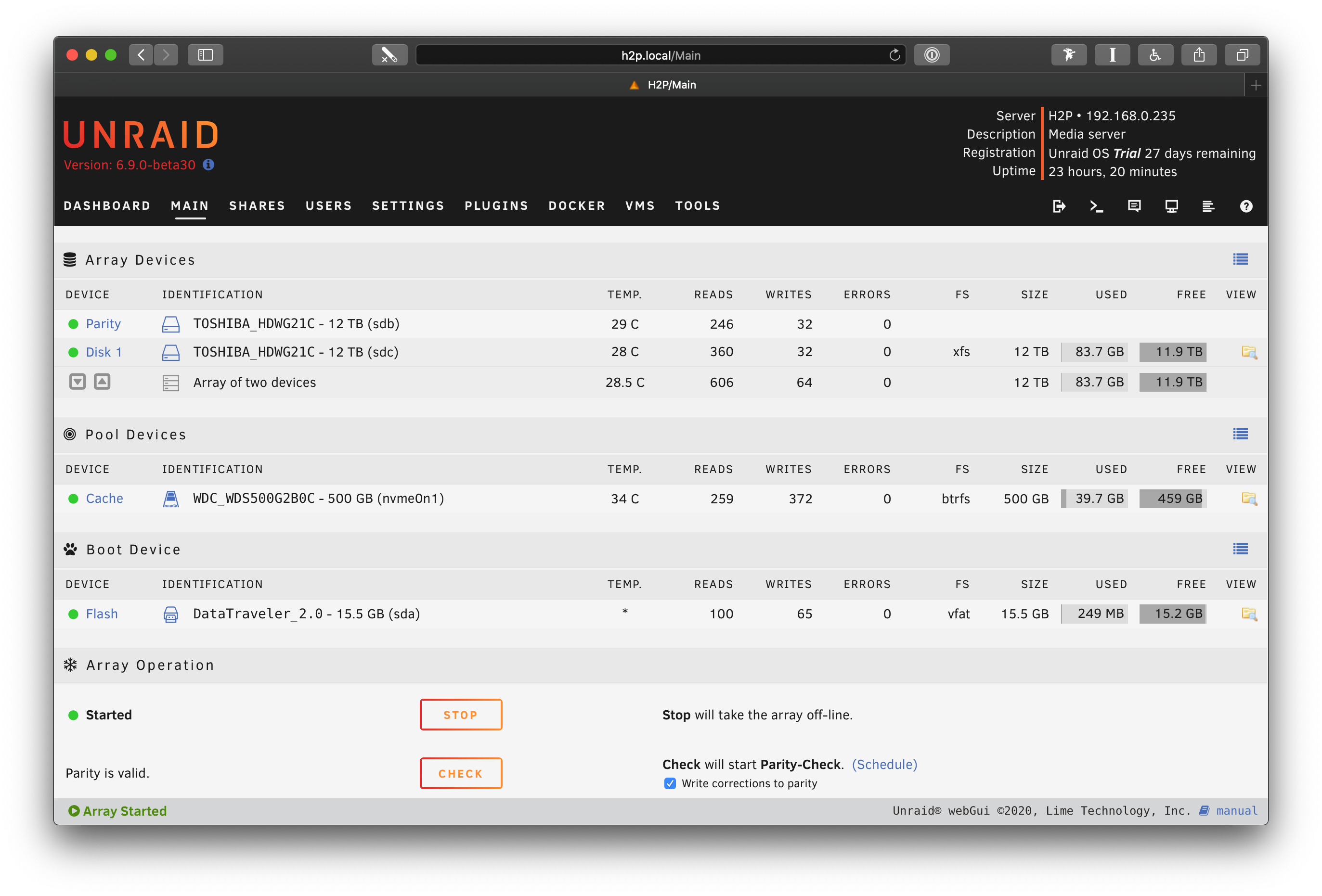
Task: Click the Cache NVMe device icon
Action: coord(170,499)
